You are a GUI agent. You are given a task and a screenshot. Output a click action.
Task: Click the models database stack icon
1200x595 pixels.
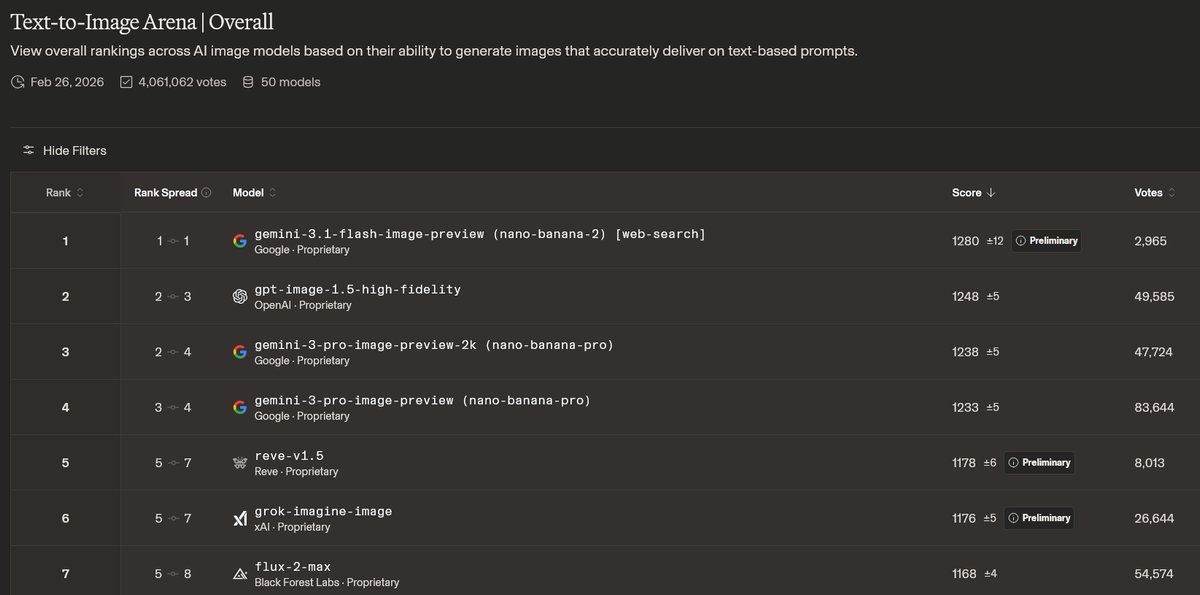pyautogui.click(x=248, y=82)
